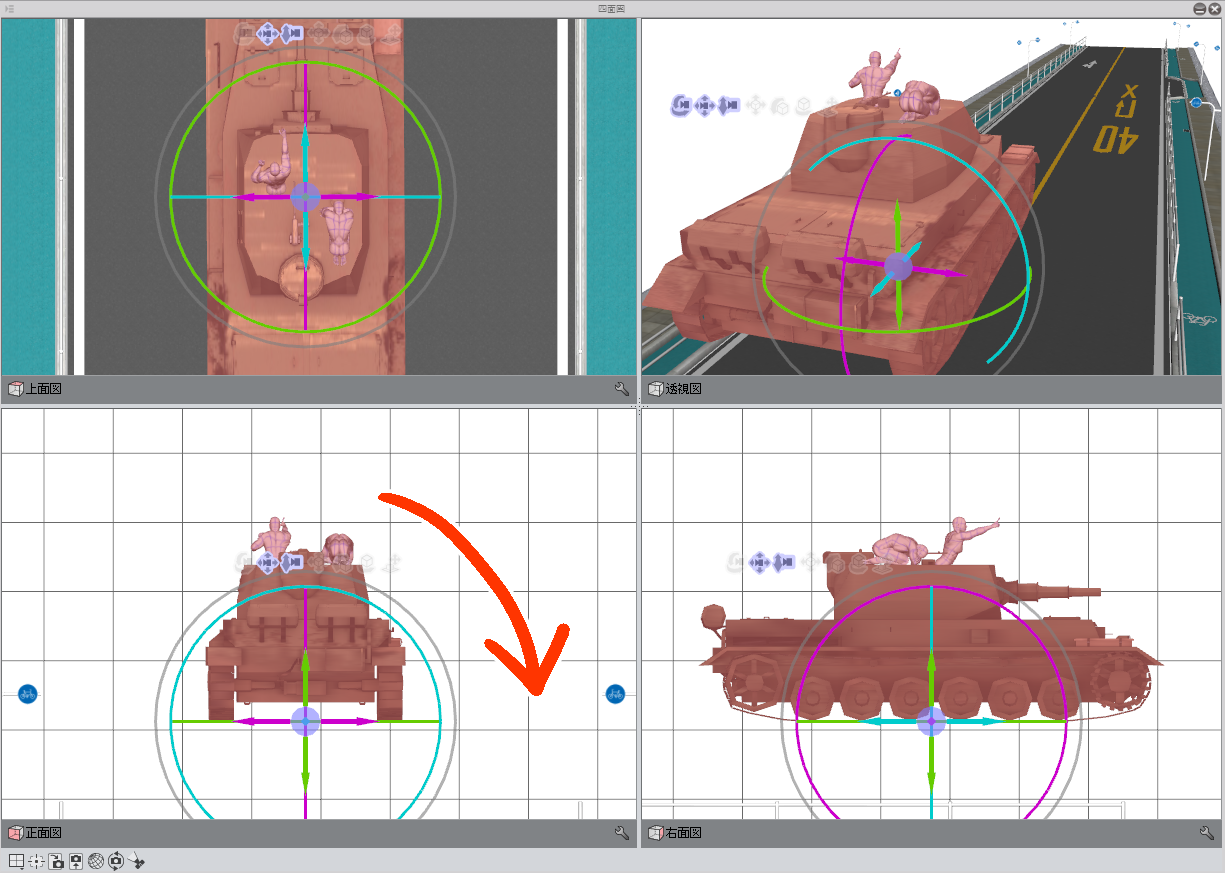Click the camera rotate icon in perspective view
Viewport: 1225px width, 873px height.
click(x=682, y=104)
